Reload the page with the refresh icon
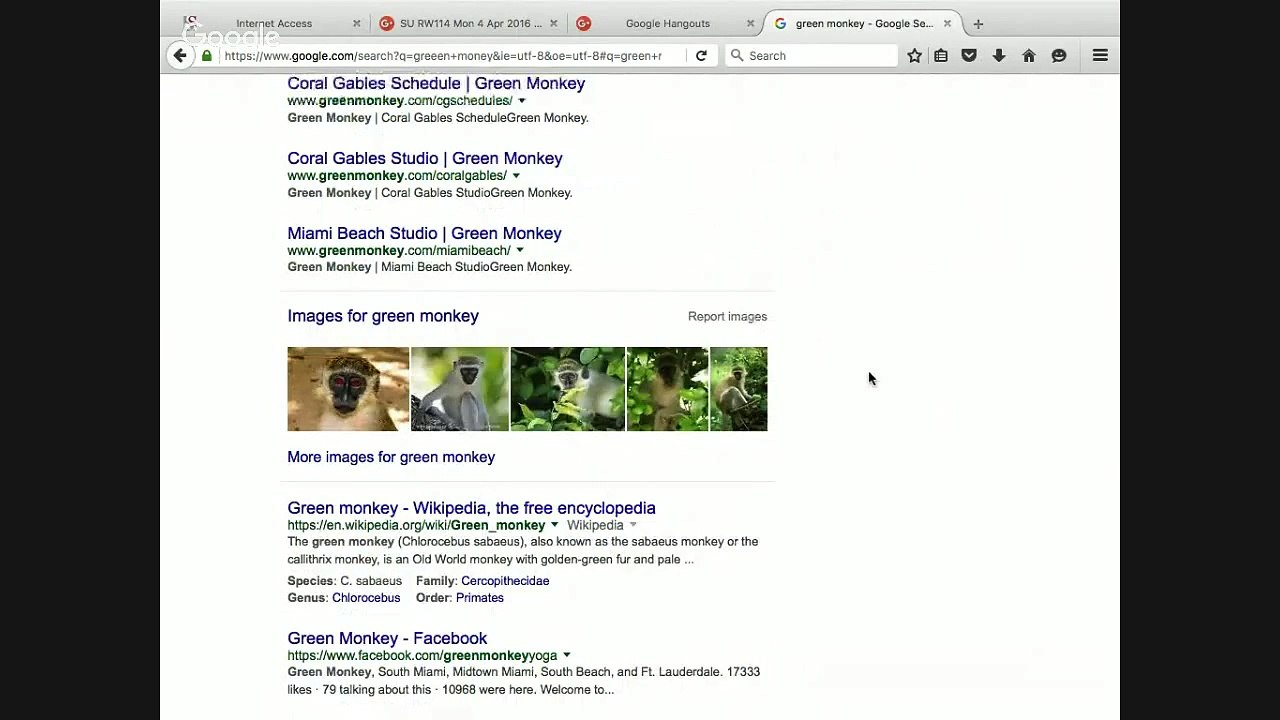1280x720 pixels. pos(701,56)
